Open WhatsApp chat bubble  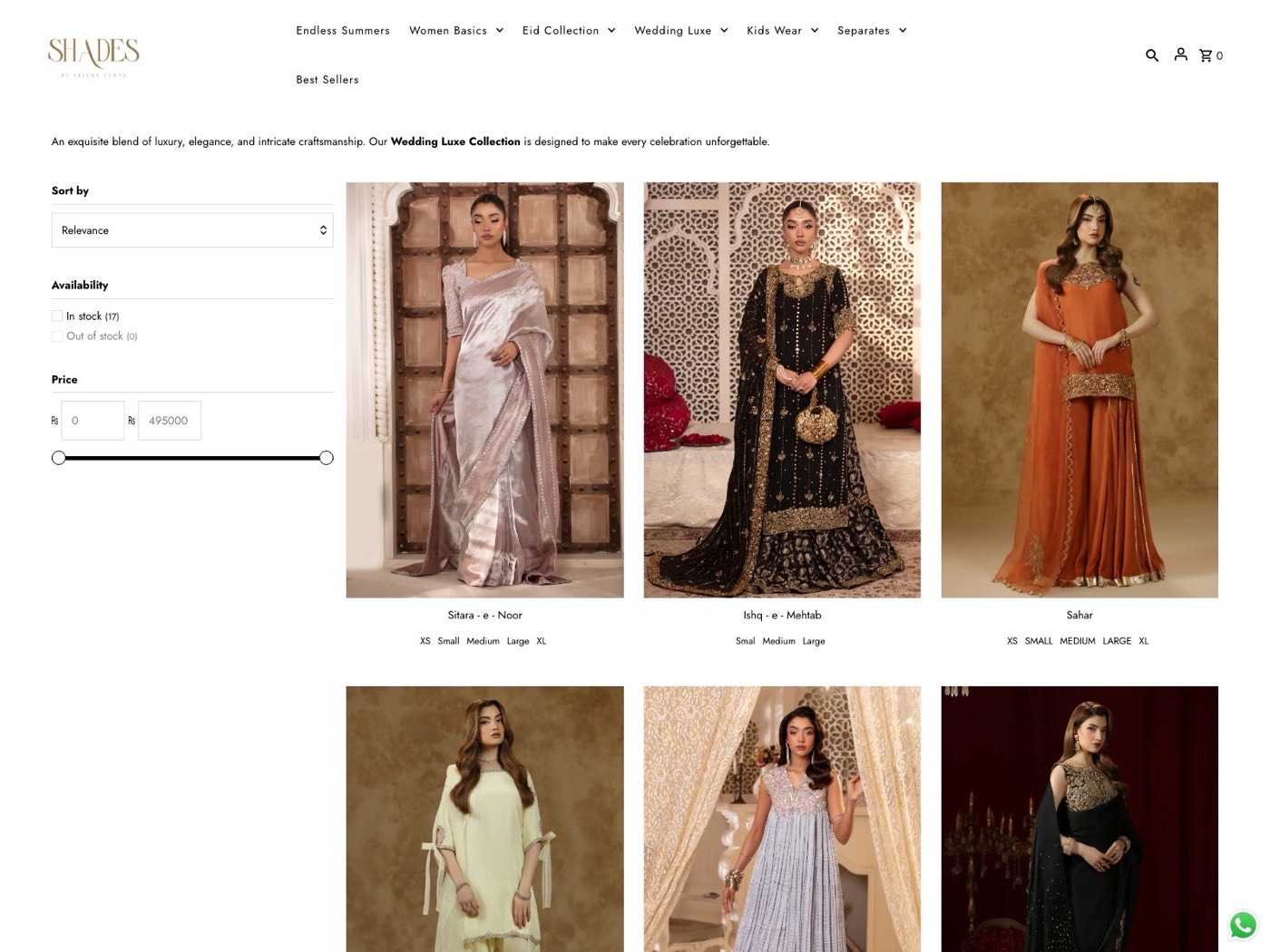tap(1243, 925)
